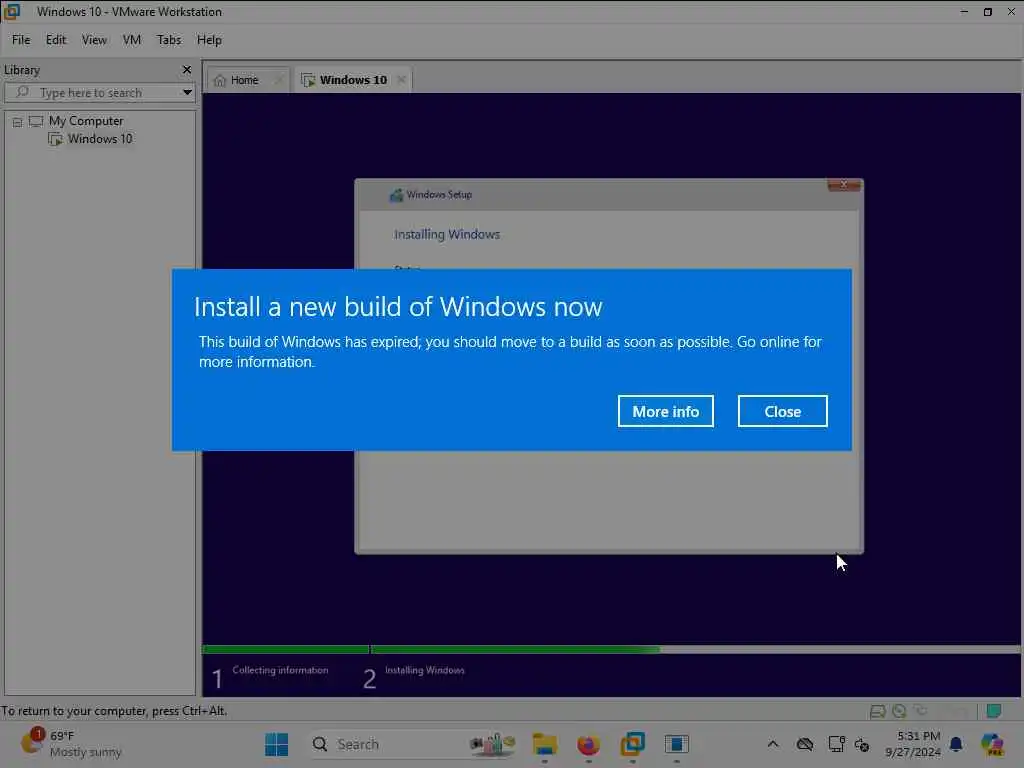Viewport: 1024px width, 768px height.
Task: Click the VMware Workstation taskbar icon
Action: tap(632, 744)
